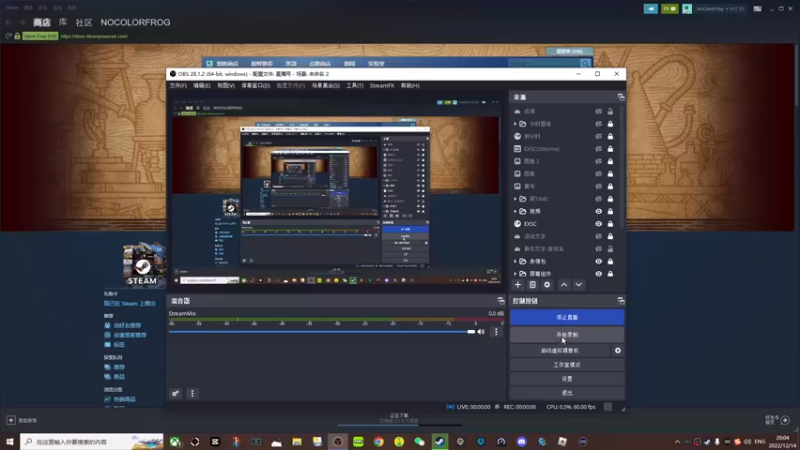Open OBS 编辑(E) menu
This screenshot has width=800, height=450.
tap(202, 86)
